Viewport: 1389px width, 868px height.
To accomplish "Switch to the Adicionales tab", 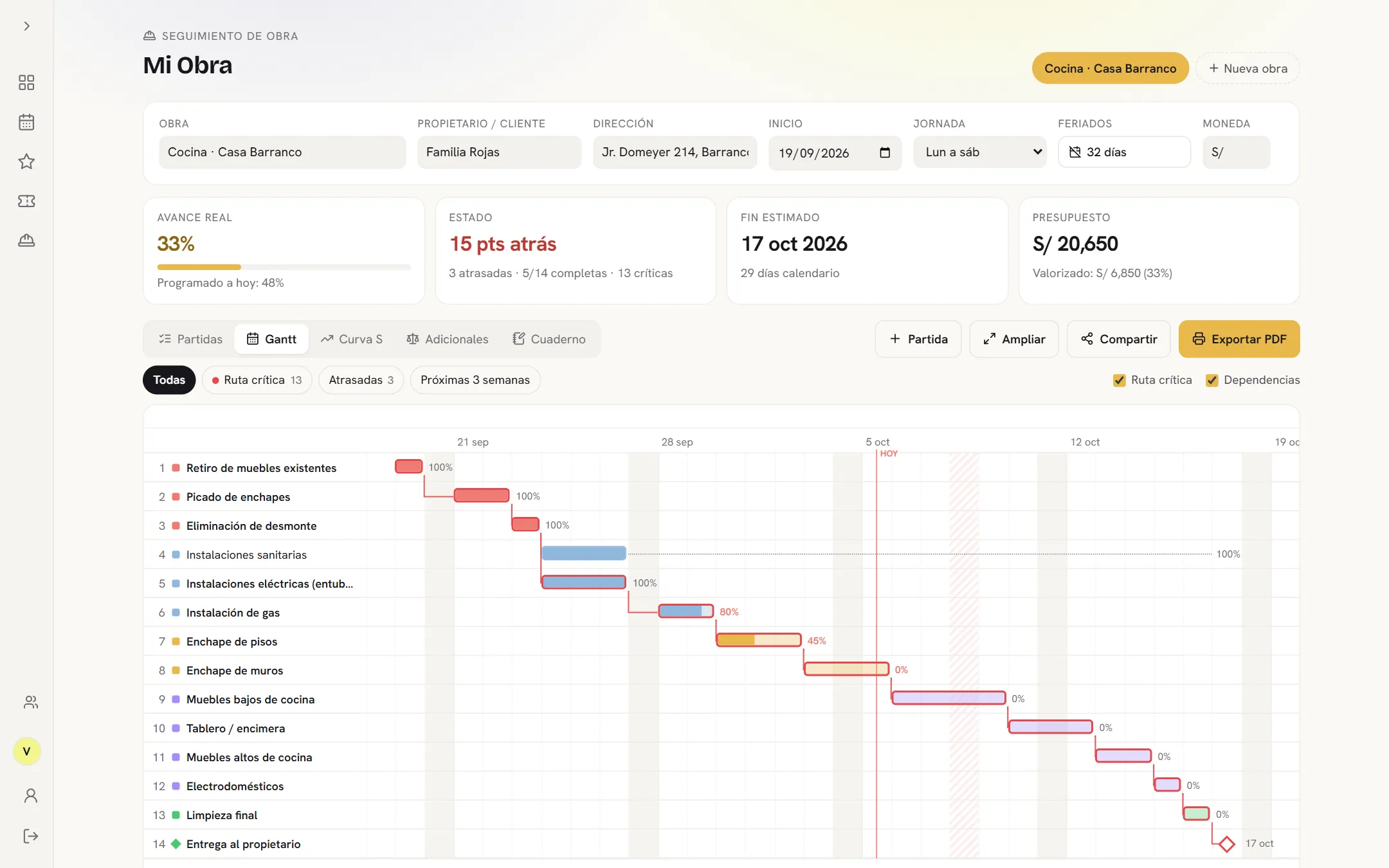I will pyautogui.click(x=448, y=339).
